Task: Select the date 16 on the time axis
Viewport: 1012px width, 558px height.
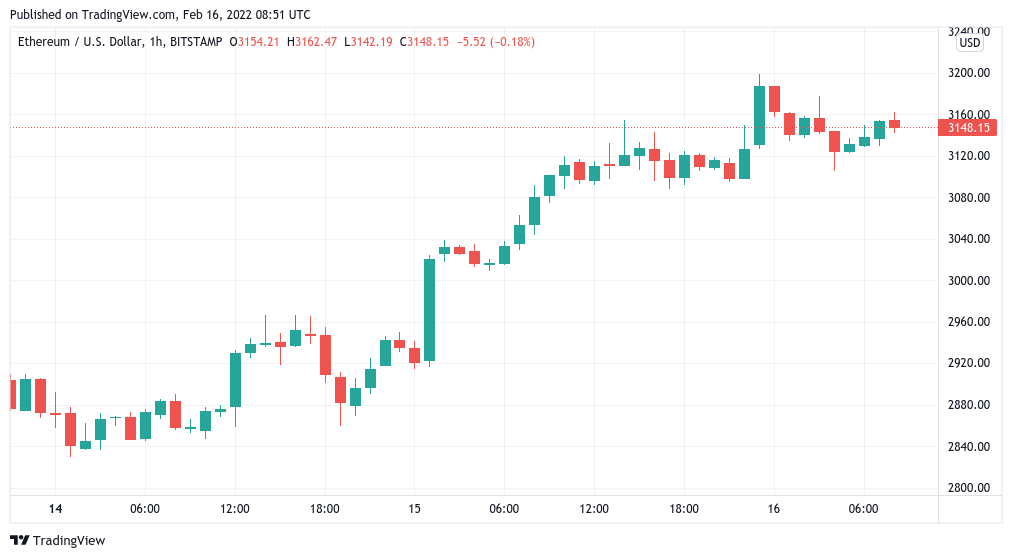Action: click(x=773, y=509)
